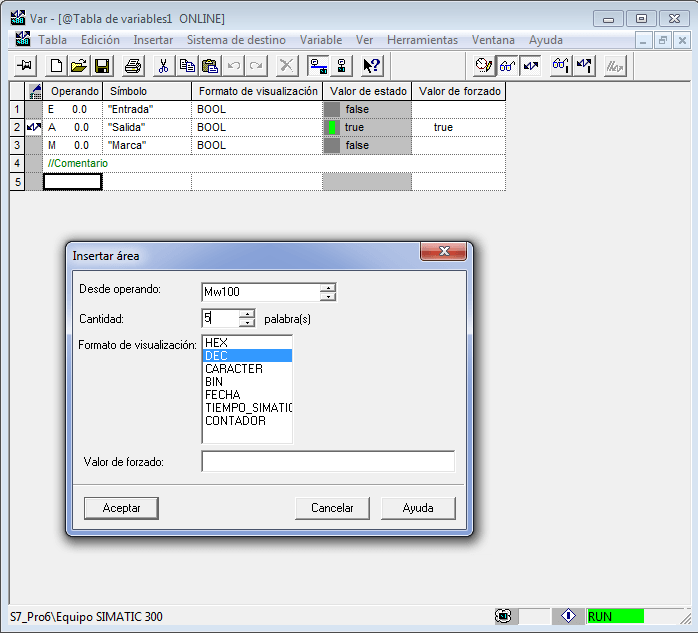Click connect to direct CPU icon
This screenshot has width=698, height=635.
341,66
